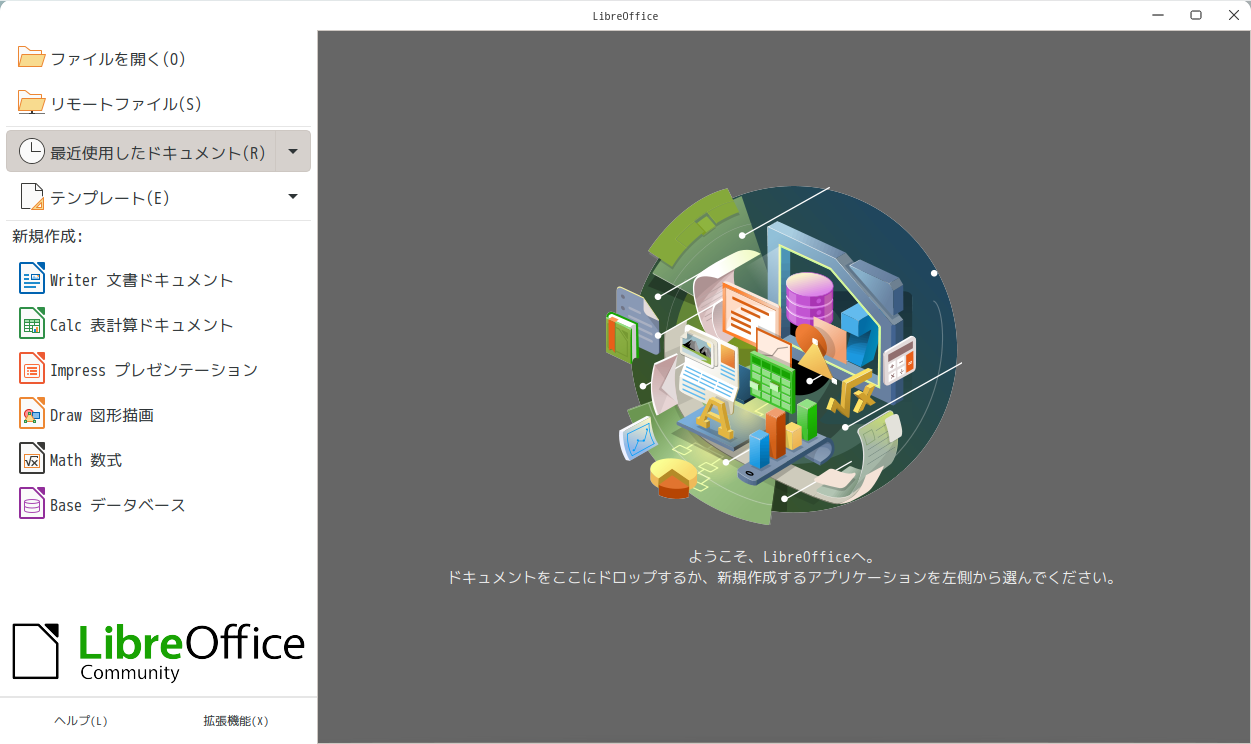1251x744 pixels.
Task: Click the recent documents clock icon
Action: coord(32,151)
